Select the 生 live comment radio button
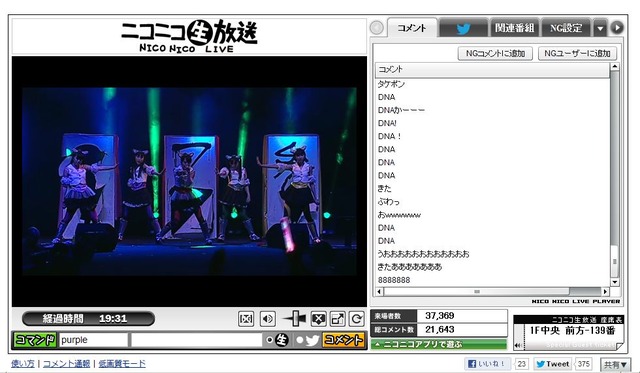The height and width of the screenshot is (373, 640). click(269, 340)
